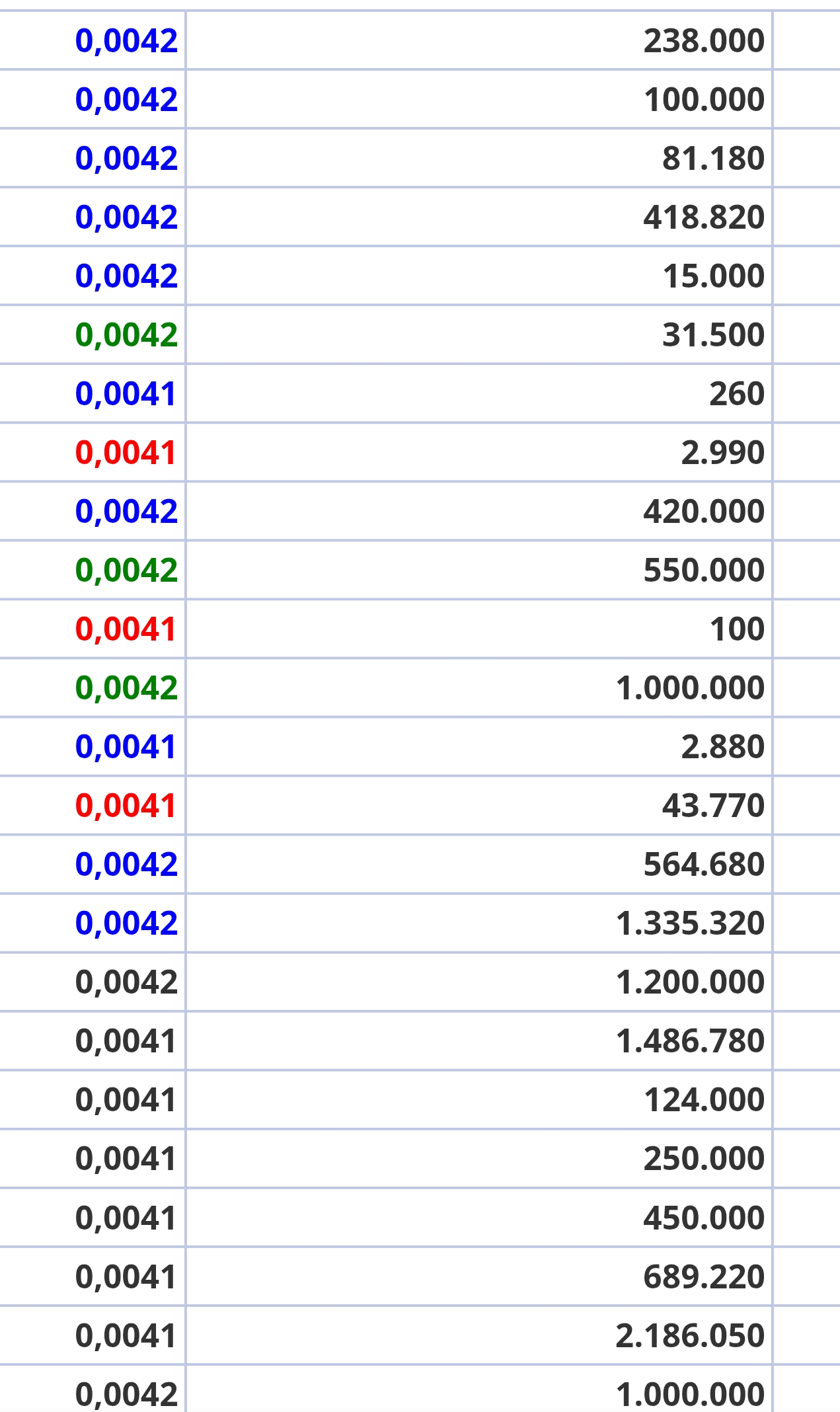Screen dimensions: 840x1412
Task: Click the volume cell showing 81.180
Action: 479,158
